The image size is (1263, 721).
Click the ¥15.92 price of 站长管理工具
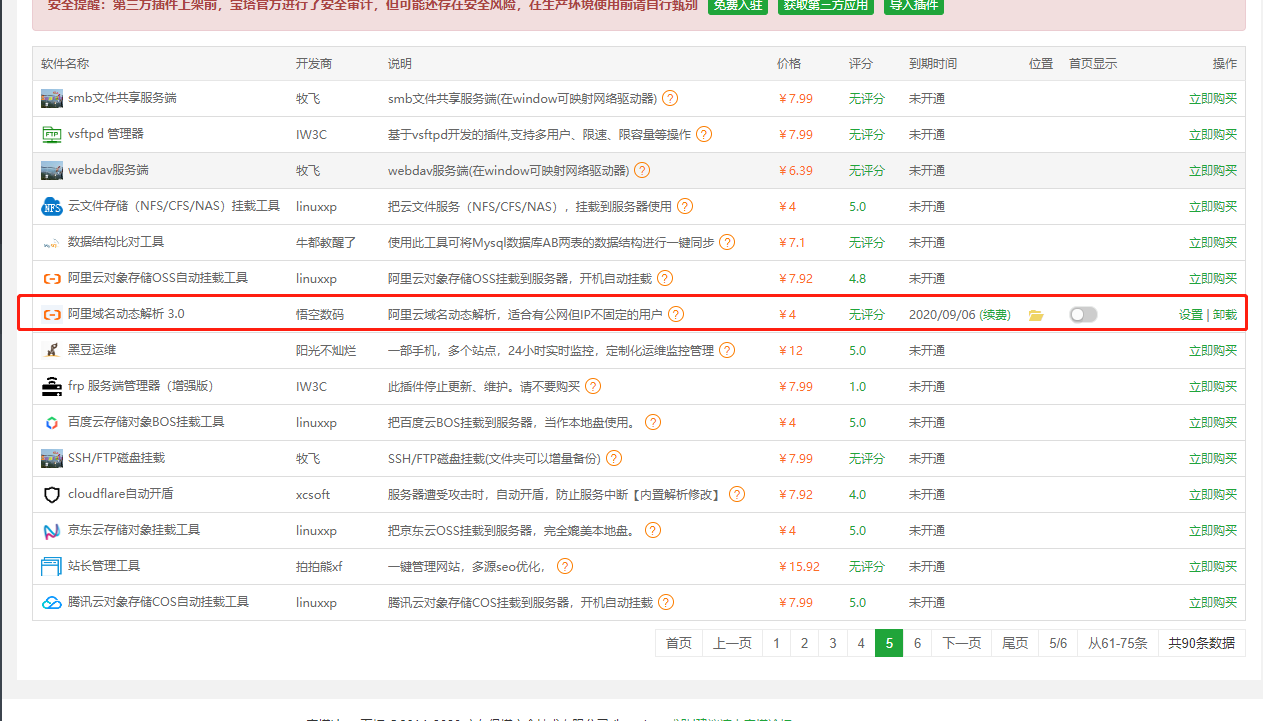(799, 567)
